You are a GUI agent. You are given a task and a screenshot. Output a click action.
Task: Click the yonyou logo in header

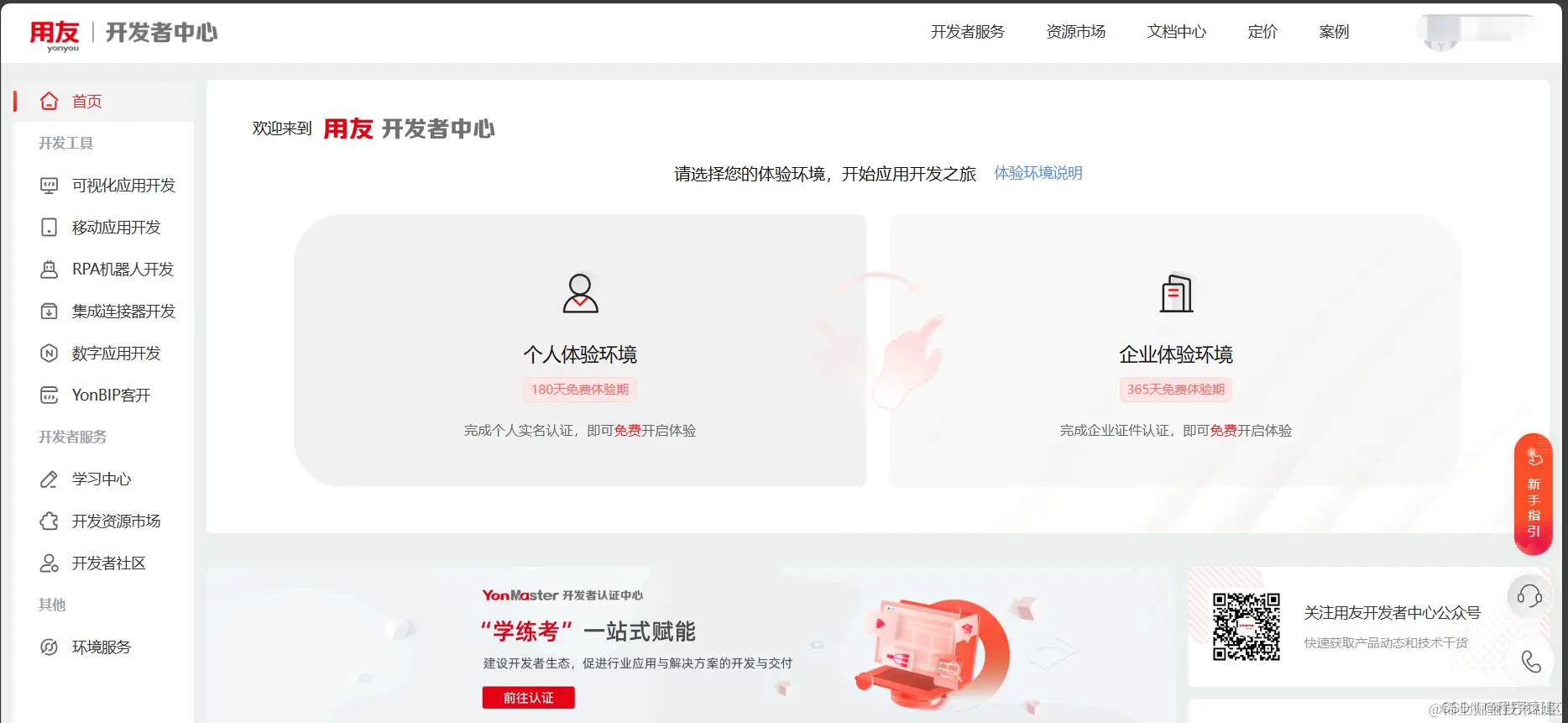[x=55, y=35]
